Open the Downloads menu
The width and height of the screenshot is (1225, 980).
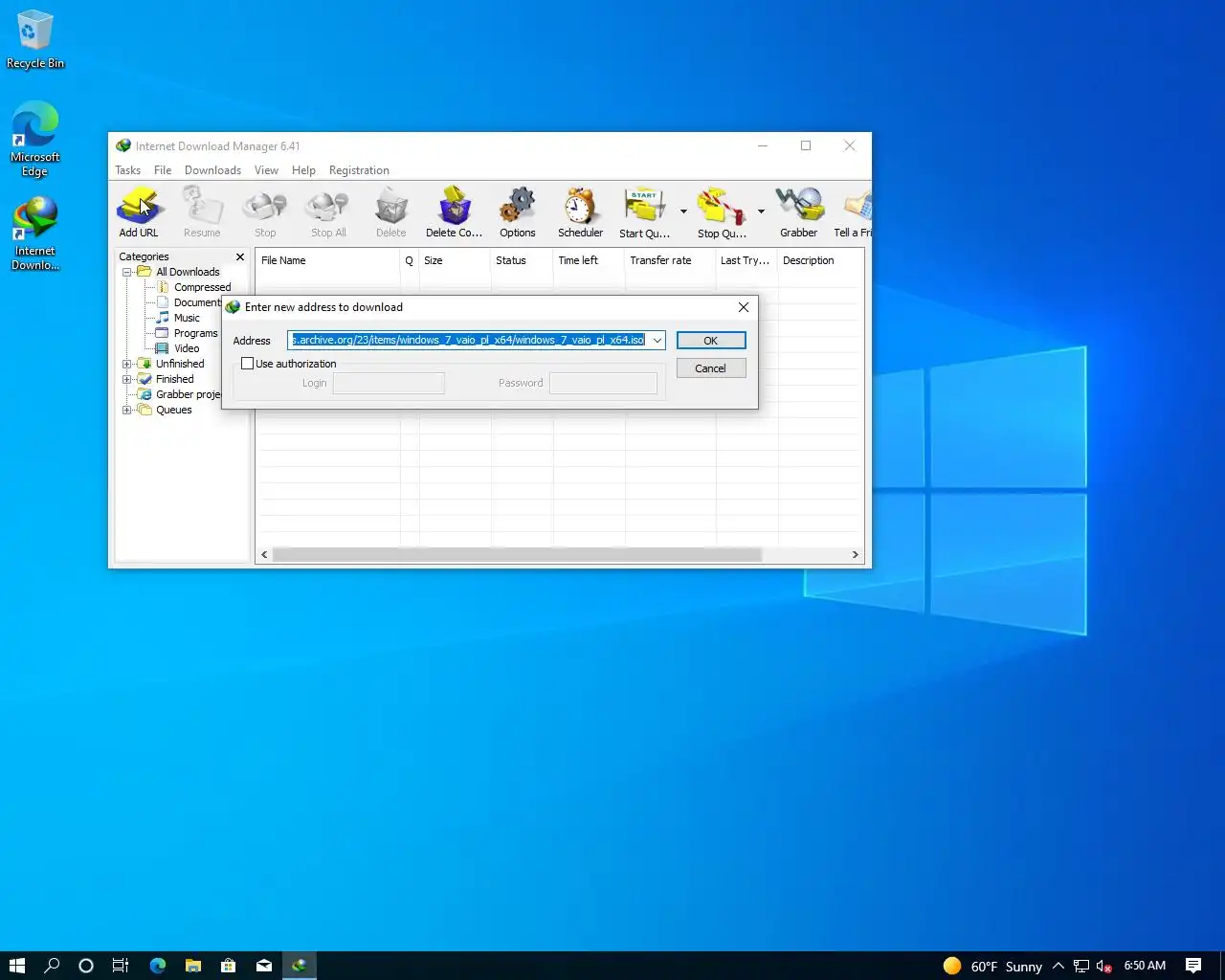click(212, 170)
